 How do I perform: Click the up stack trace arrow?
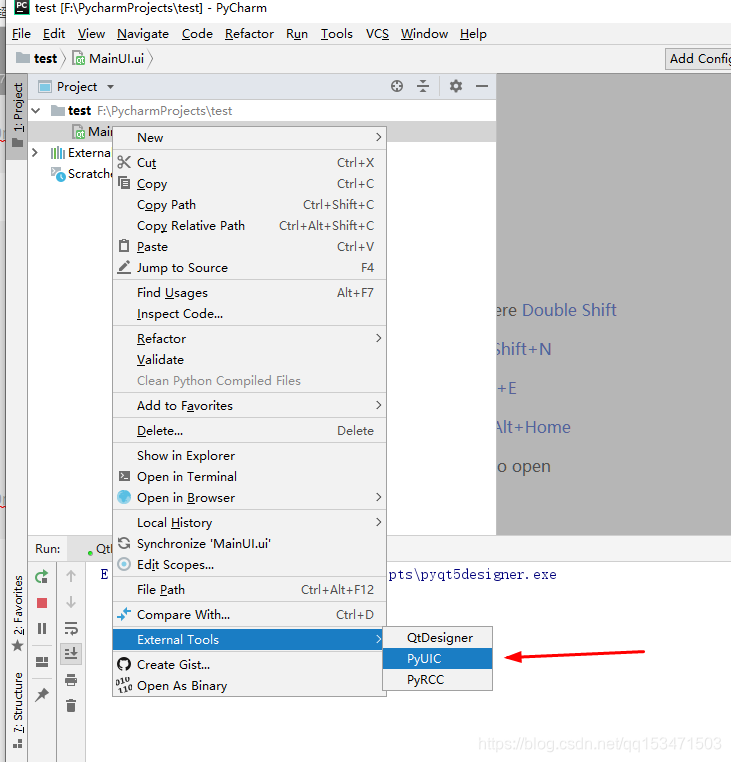[71, 576]
